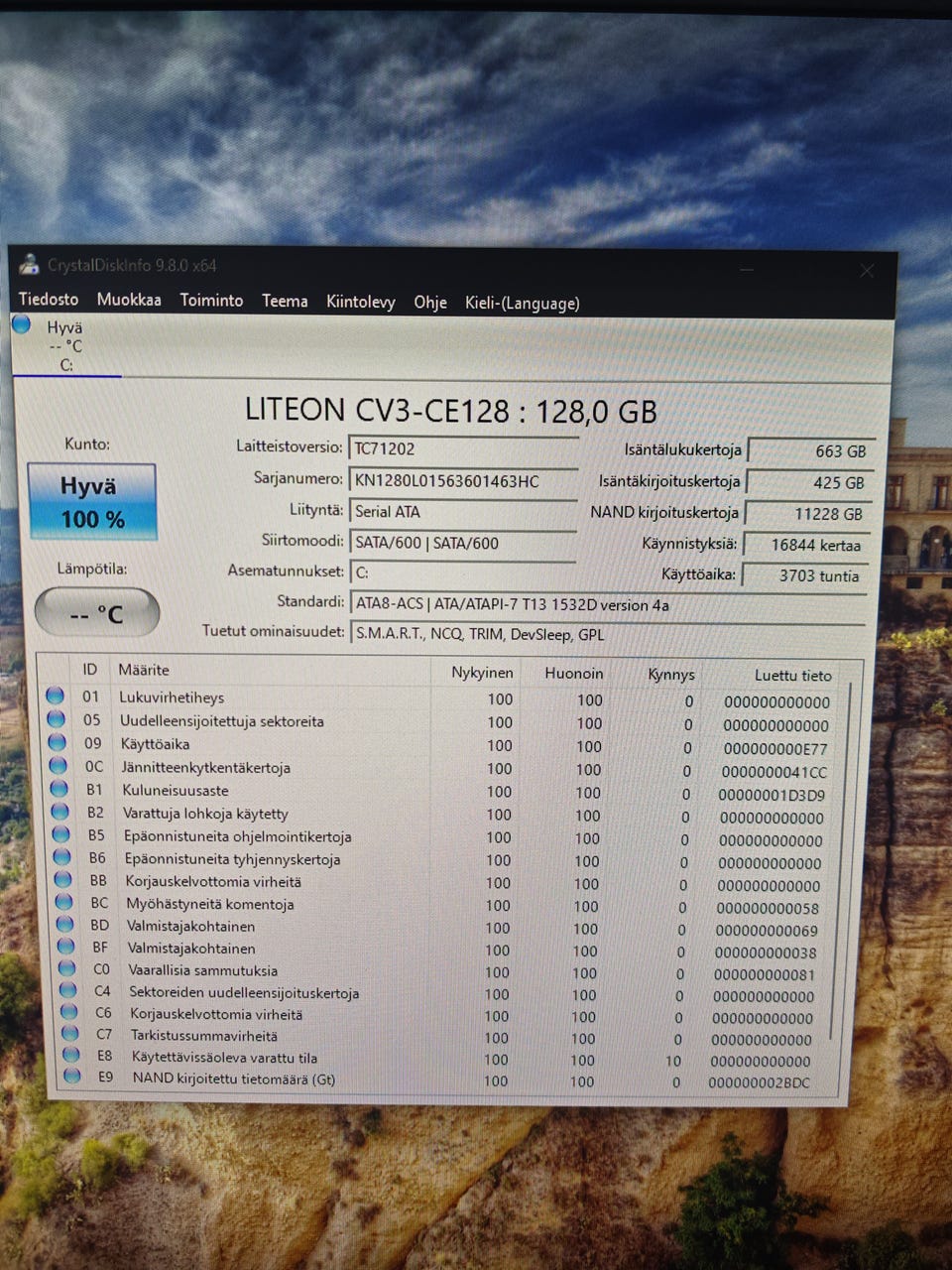Image resolution: width=952 pixels, height=1270 pixels.
Task: Select the Varattuja lohkoja käytetty text
Action: [x=205, y=813]
